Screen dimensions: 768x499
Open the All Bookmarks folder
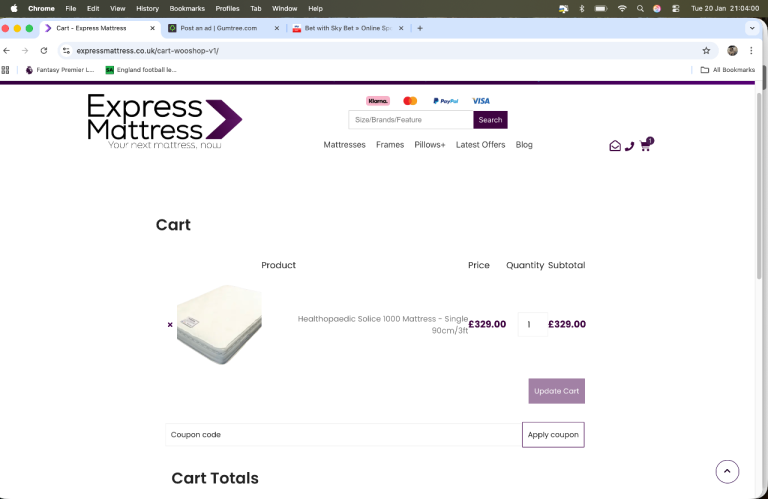pyautogui.click(x=728, y=70)
